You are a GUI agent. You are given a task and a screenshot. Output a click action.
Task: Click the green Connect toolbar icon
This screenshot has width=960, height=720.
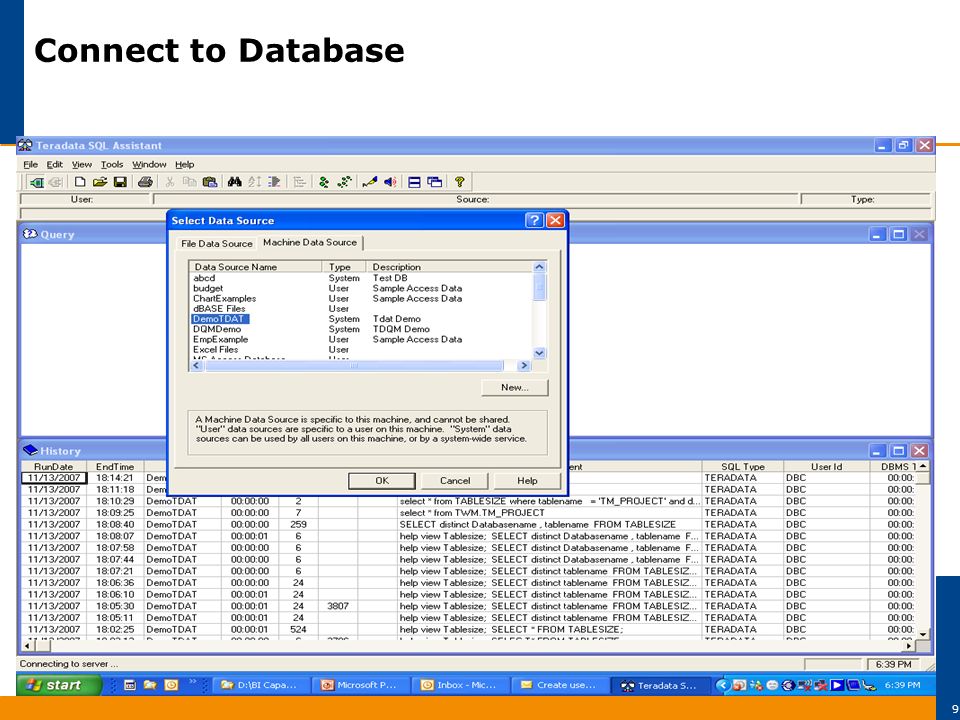(36, 182)
